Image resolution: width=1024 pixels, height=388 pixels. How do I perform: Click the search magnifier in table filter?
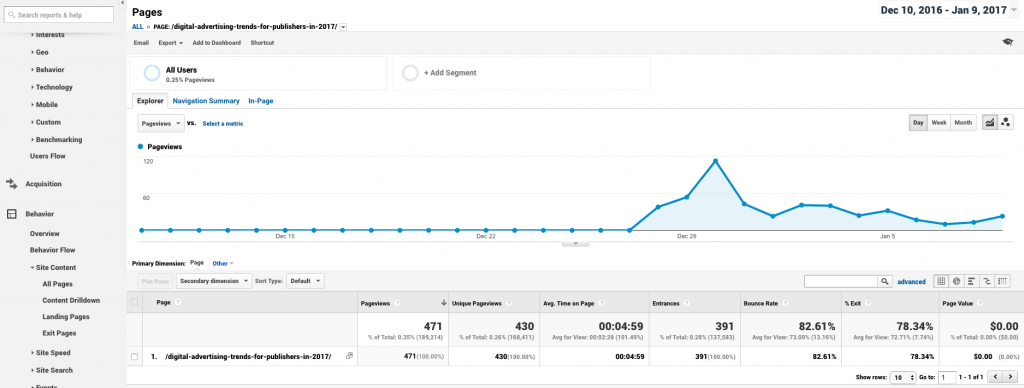pos(885,282)
